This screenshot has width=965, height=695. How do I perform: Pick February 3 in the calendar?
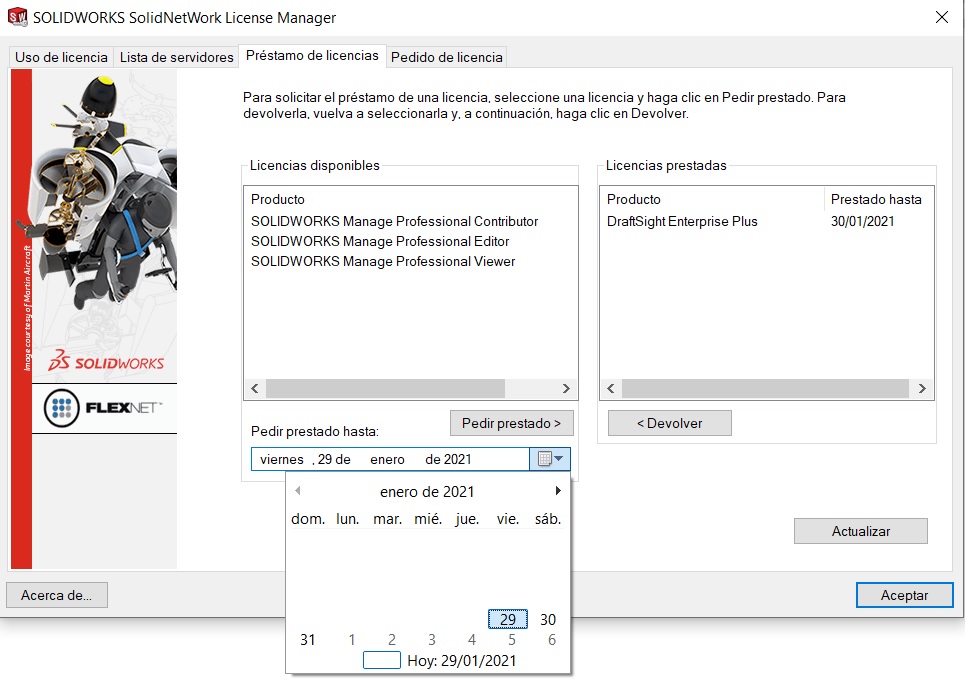pyautogui.click(x=431, y=640)
